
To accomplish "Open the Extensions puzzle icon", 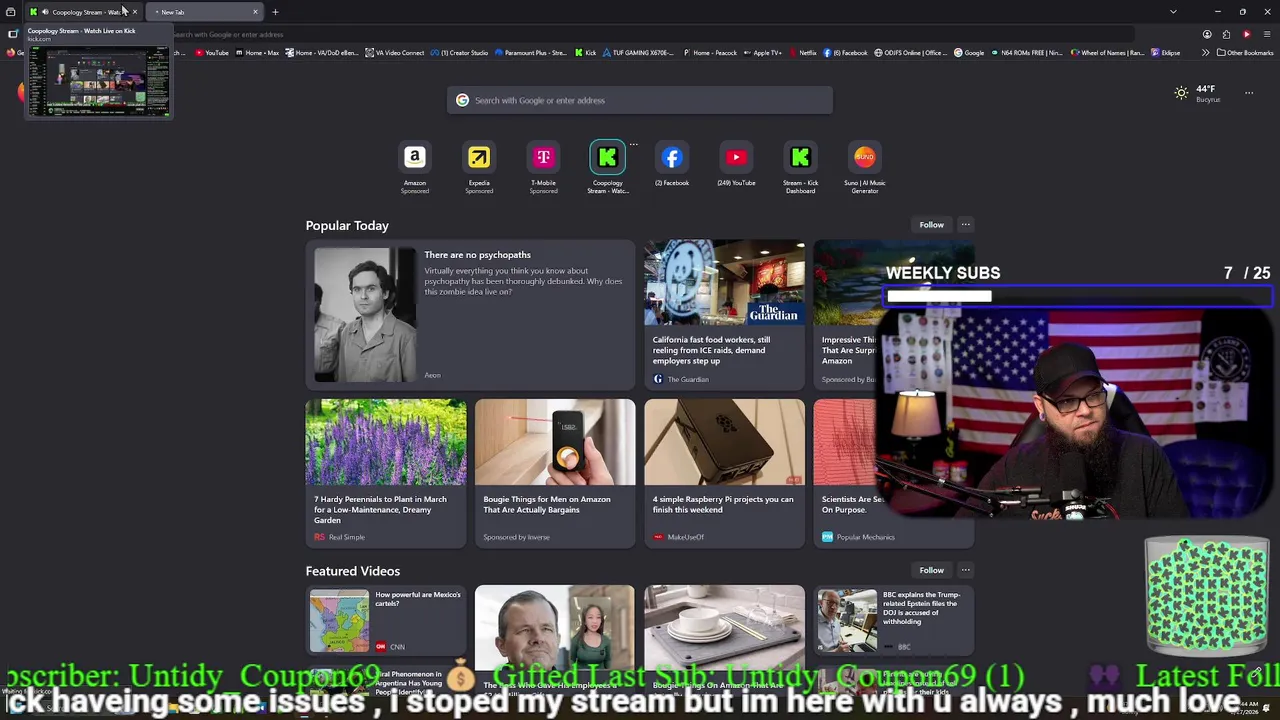I will tap(1226, 34).
